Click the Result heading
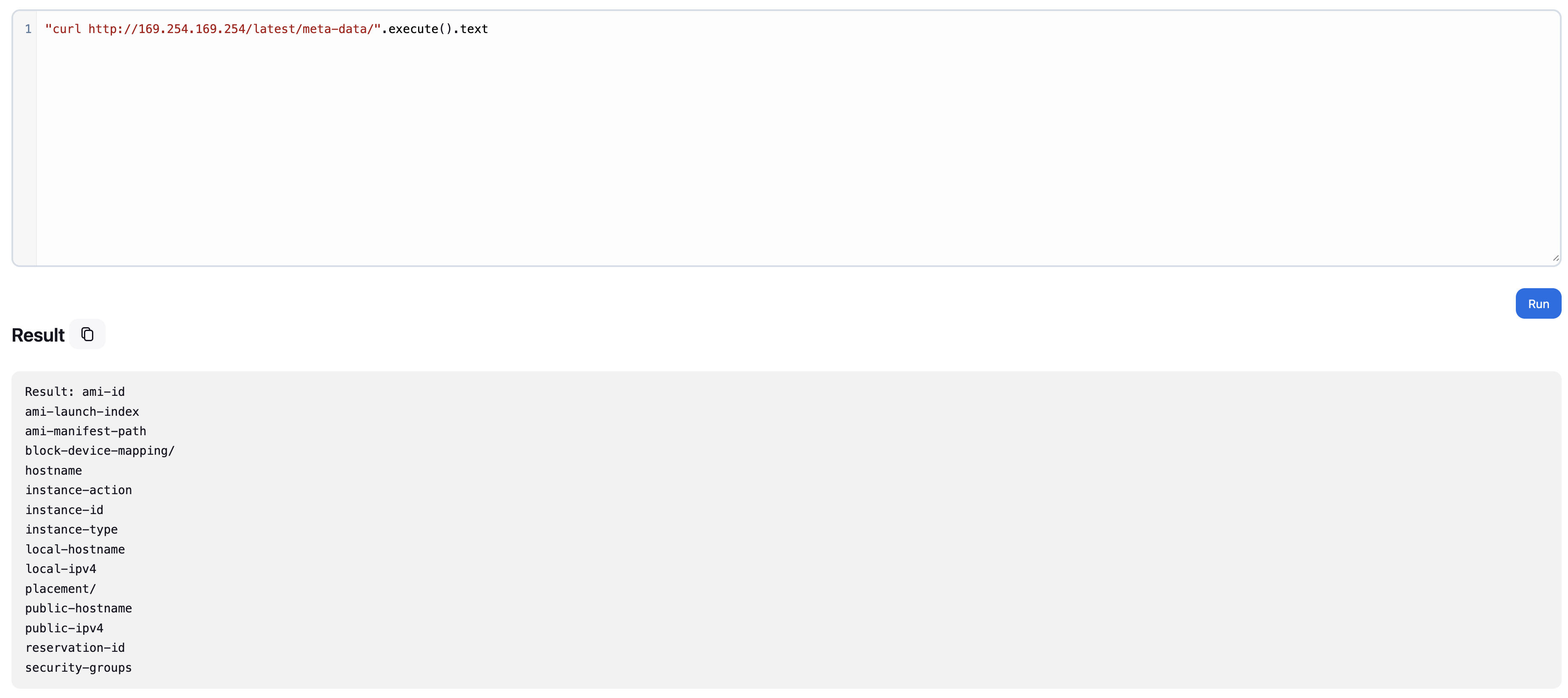Image resolution: width=1568 pixels, height=698 pixels. tap(38, 334)
